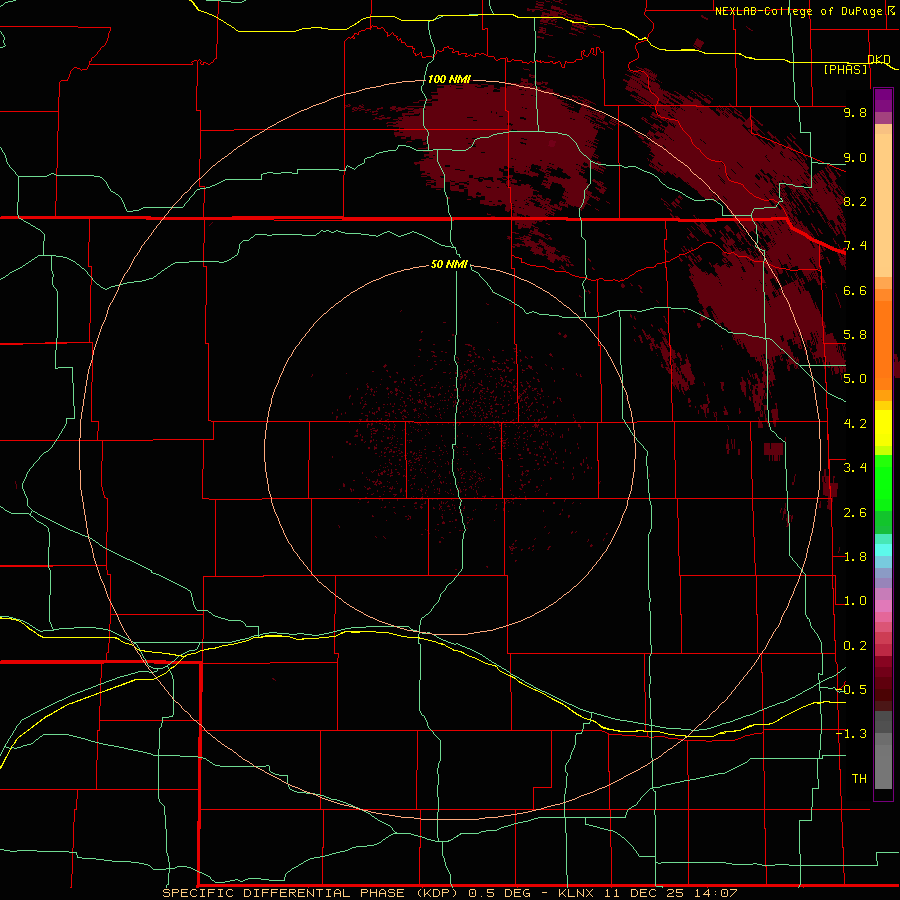The width and height of the screenshot is (900, 900).
Task: Click the 3.4 value on the color scale
Action: point(855,468)
